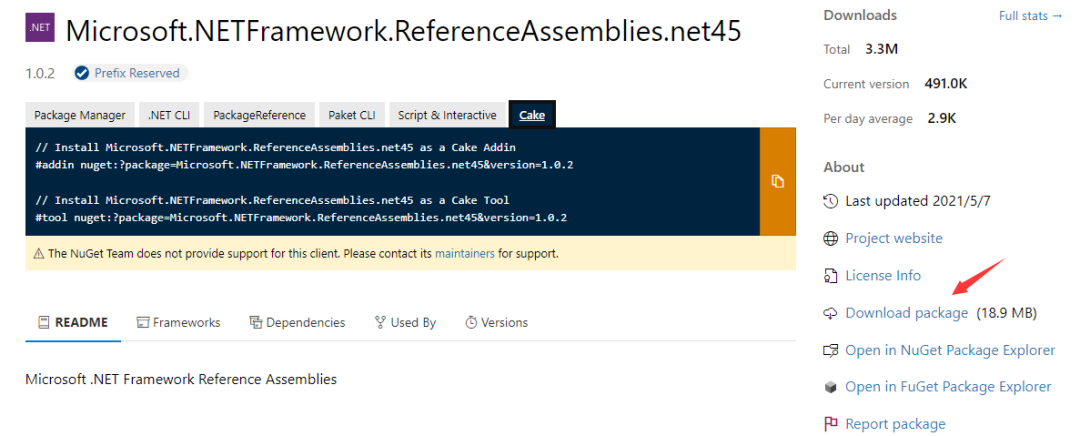The image size is (1080, 436).
Task: Open the License Info link
Action: pos(883,276)
